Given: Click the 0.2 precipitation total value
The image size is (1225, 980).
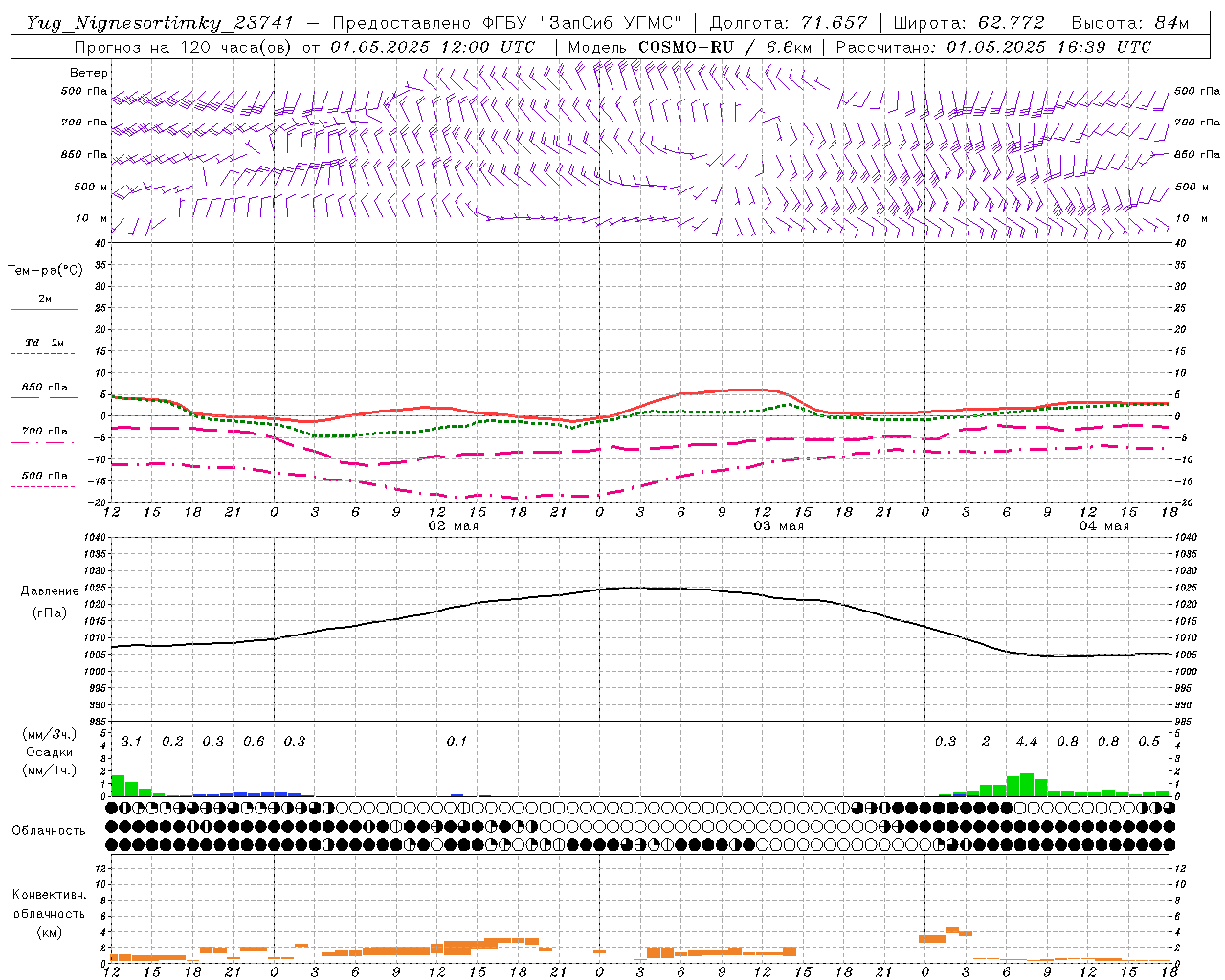Looking at the screenshot, I should [x=172, y=741].
